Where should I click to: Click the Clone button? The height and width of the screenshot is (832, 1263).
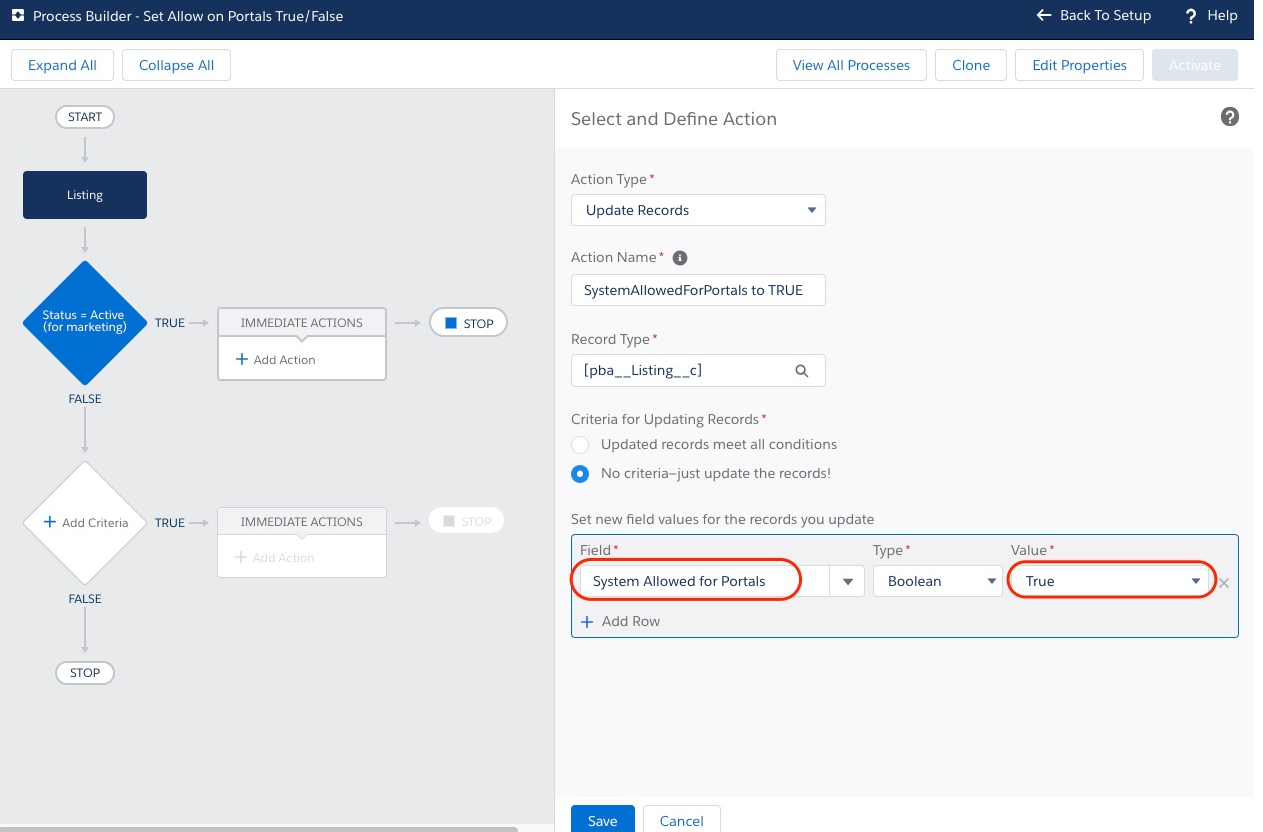click(x=970, y=65)
